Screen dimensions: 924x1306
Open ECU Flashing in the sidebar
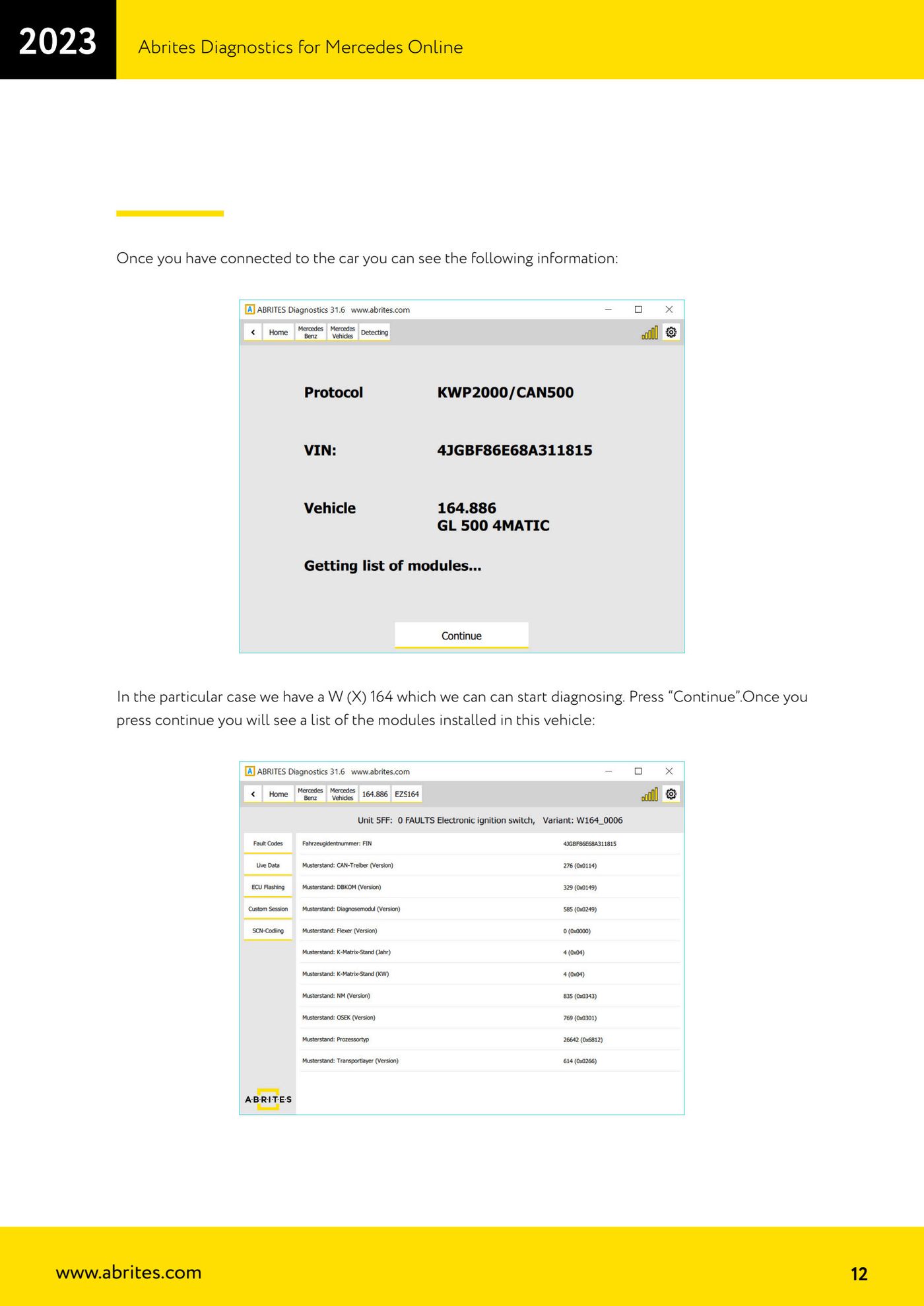click(268, 887)
